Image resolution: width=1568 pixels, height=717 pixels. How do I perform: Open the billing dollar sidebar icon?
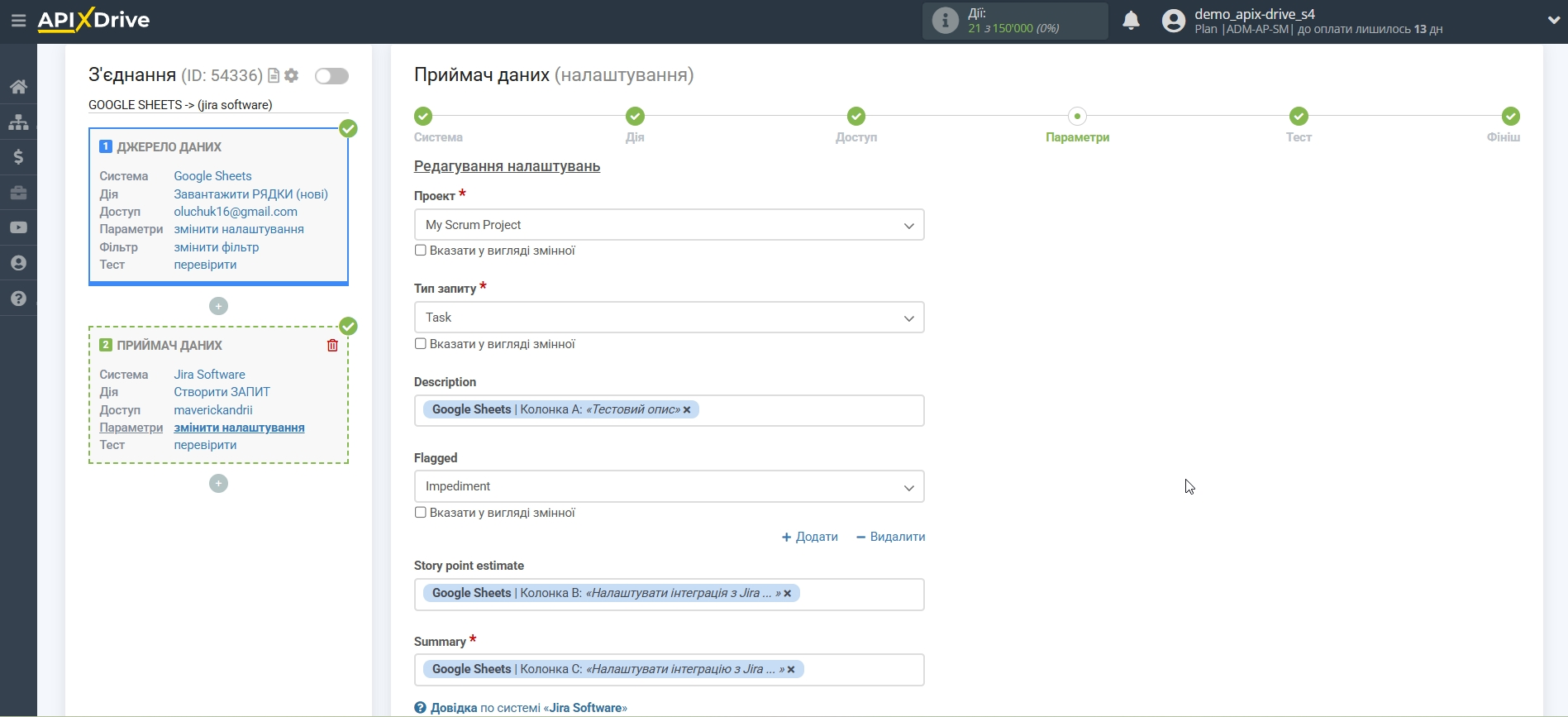[18, 157]
